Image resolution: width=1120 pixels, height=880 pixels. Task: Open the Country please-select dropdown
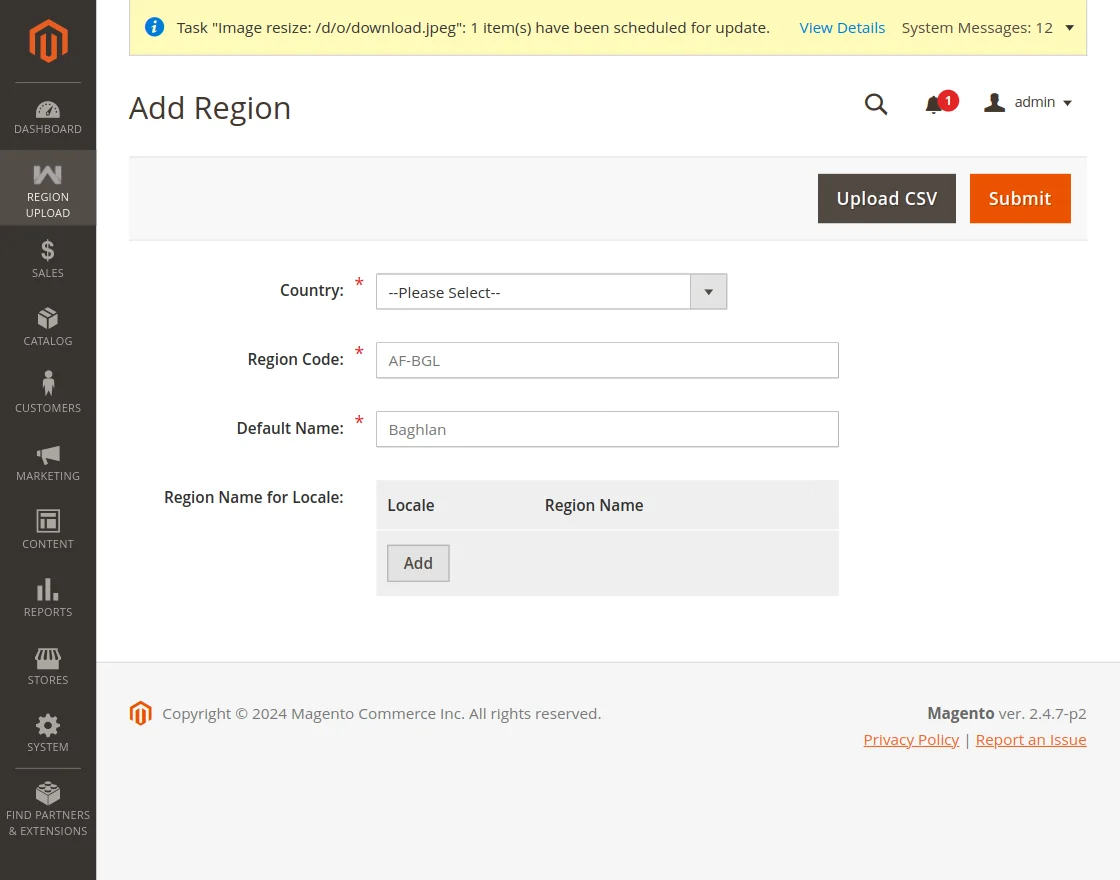(550, 291)
